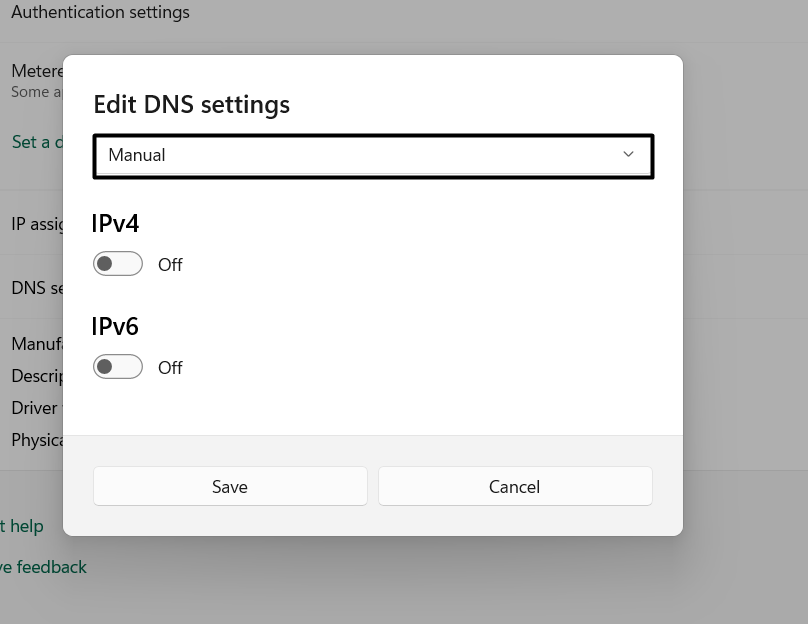808x624 pixels.
Task: Click the Edit DNS settings title
Action: click(x=191, y=105)
